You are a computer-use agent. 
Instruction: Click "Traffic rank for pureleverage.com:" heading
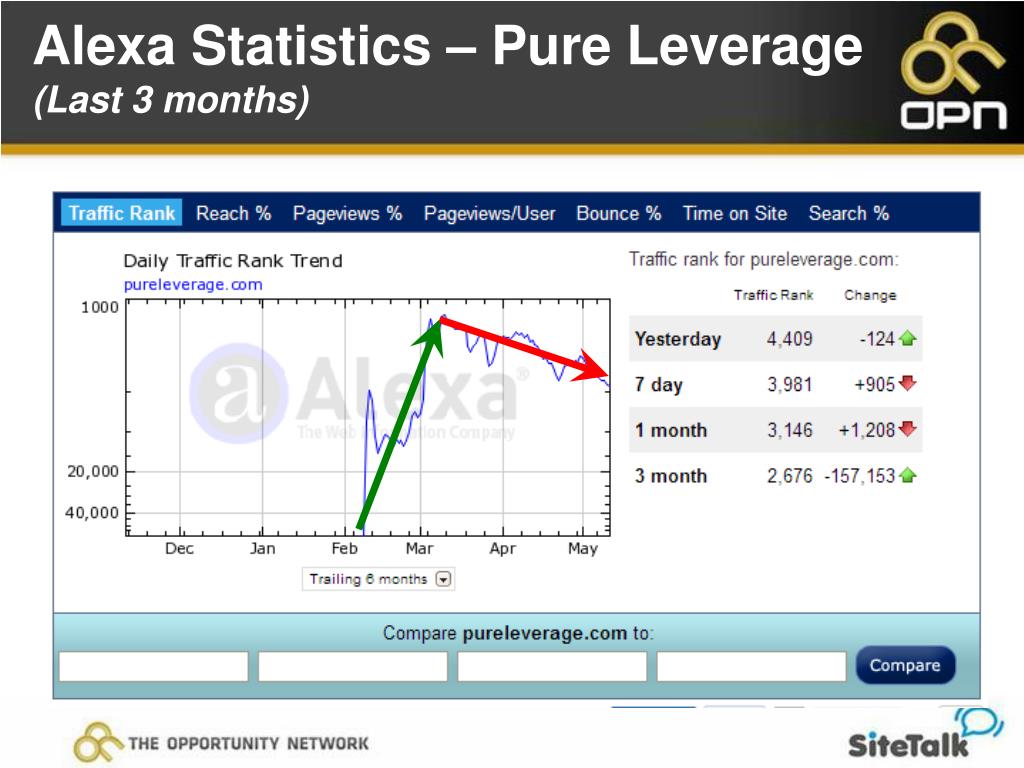(764, 260)
